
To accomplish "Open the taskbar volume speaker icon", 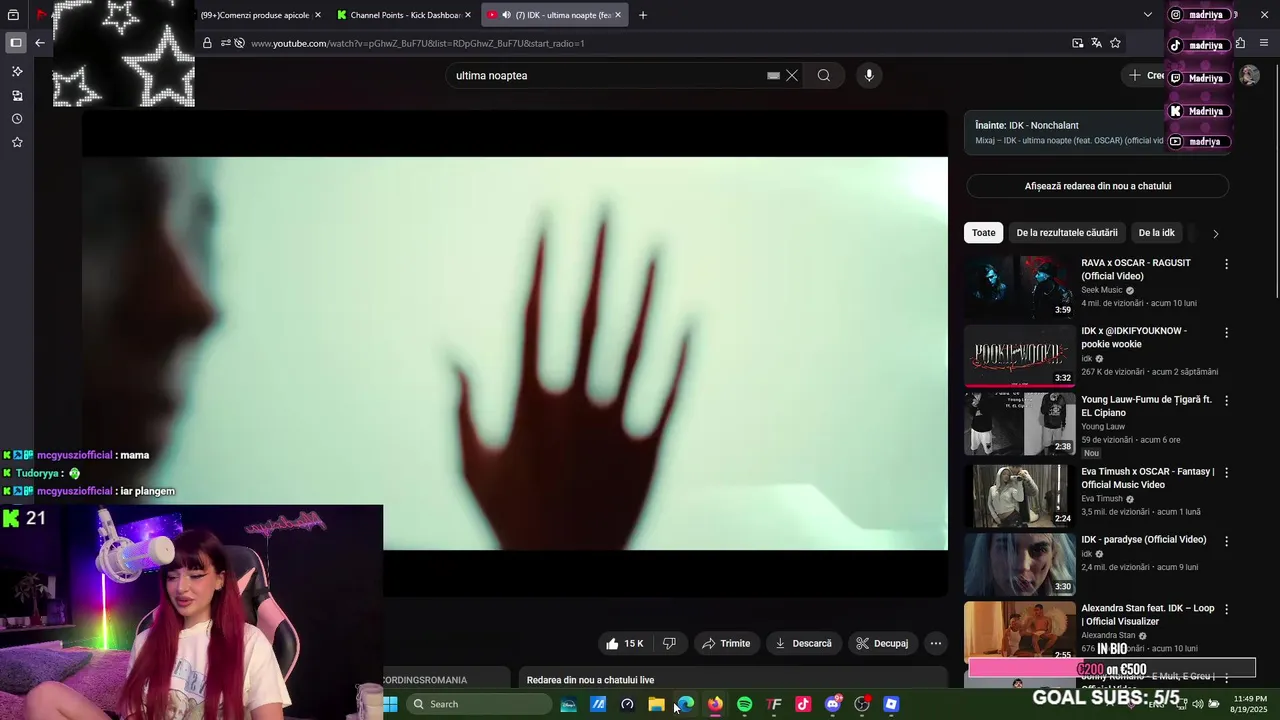I will click(1198, 704).
